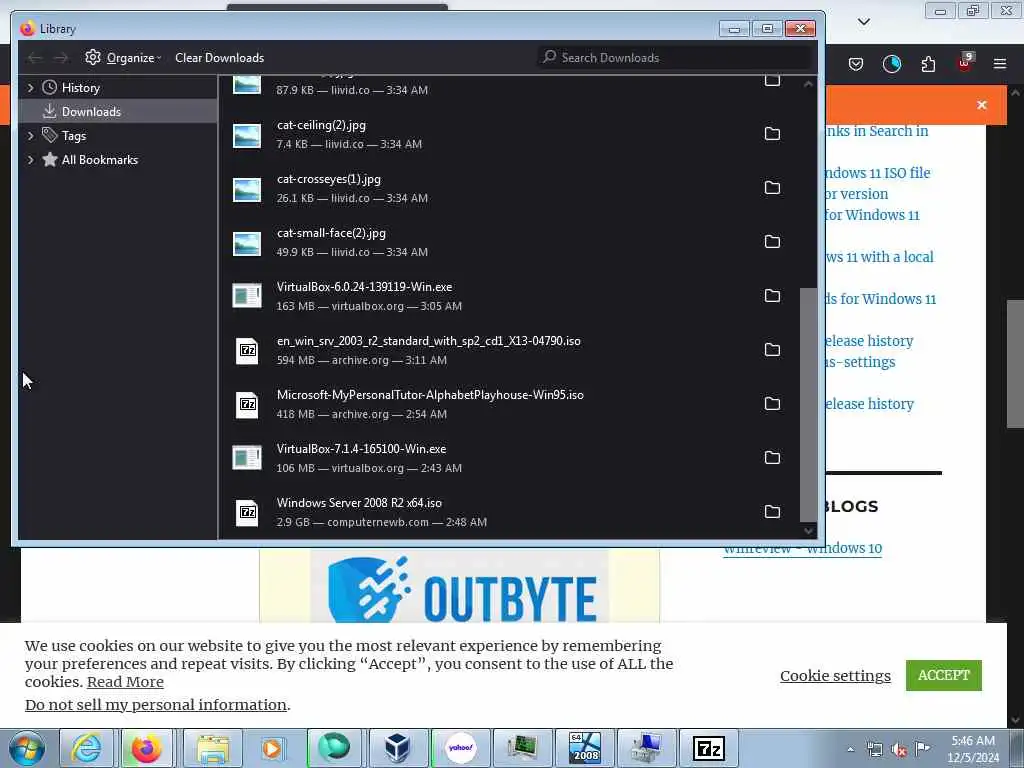
Task: Expand the Tags tree node
Action: point(30,136)
